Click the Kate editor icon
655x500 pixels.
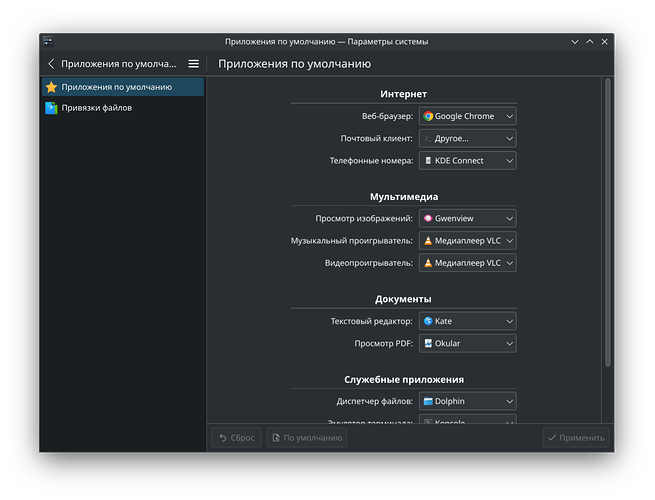[x=428, y=321]
